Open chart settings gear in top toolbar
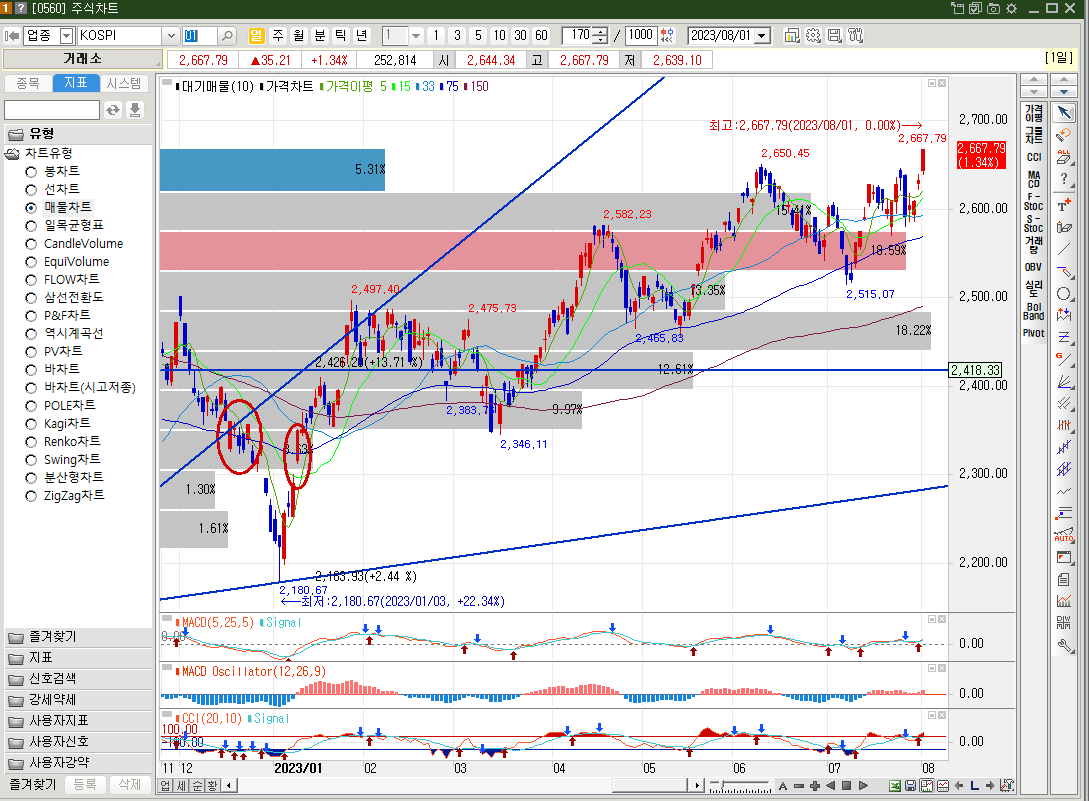 [813, 35]
